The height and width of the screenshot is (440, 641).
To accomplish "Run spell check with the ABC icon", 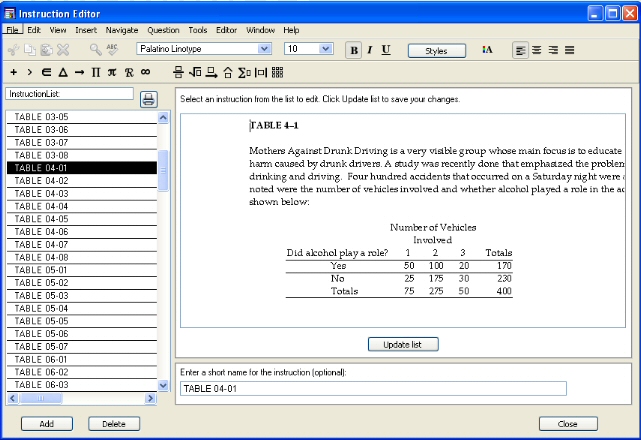I will point(112,50).
